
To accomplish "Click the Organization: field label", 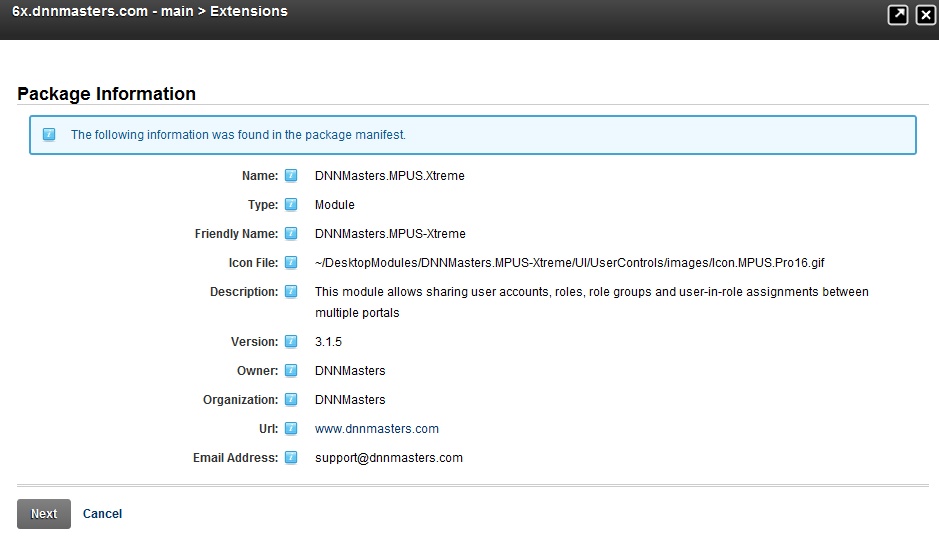I will coord(241,399).
